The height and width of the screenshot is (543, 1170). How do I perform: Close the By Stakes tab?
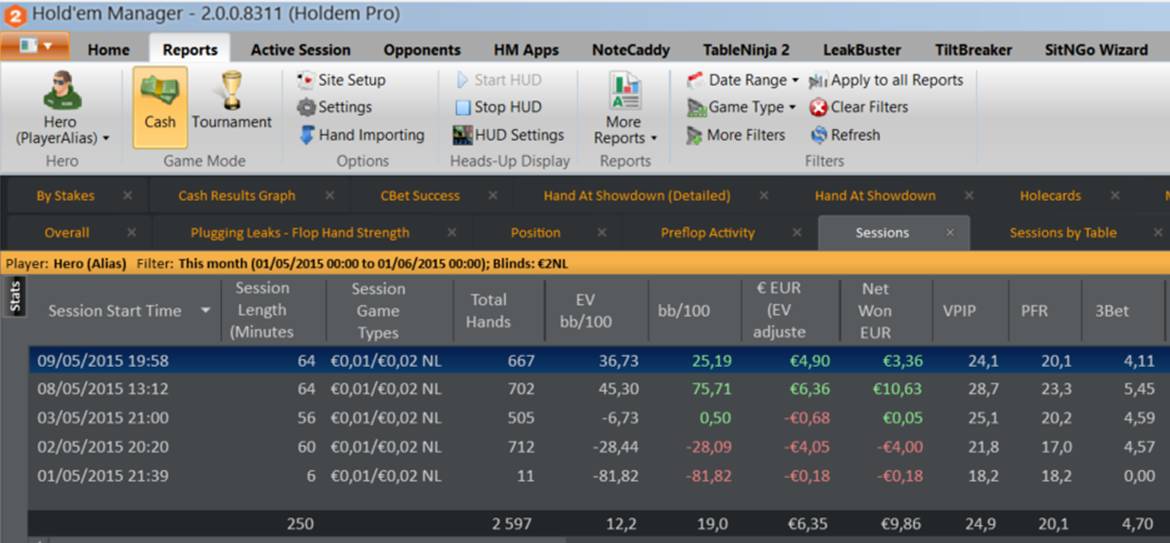[128, 195]
